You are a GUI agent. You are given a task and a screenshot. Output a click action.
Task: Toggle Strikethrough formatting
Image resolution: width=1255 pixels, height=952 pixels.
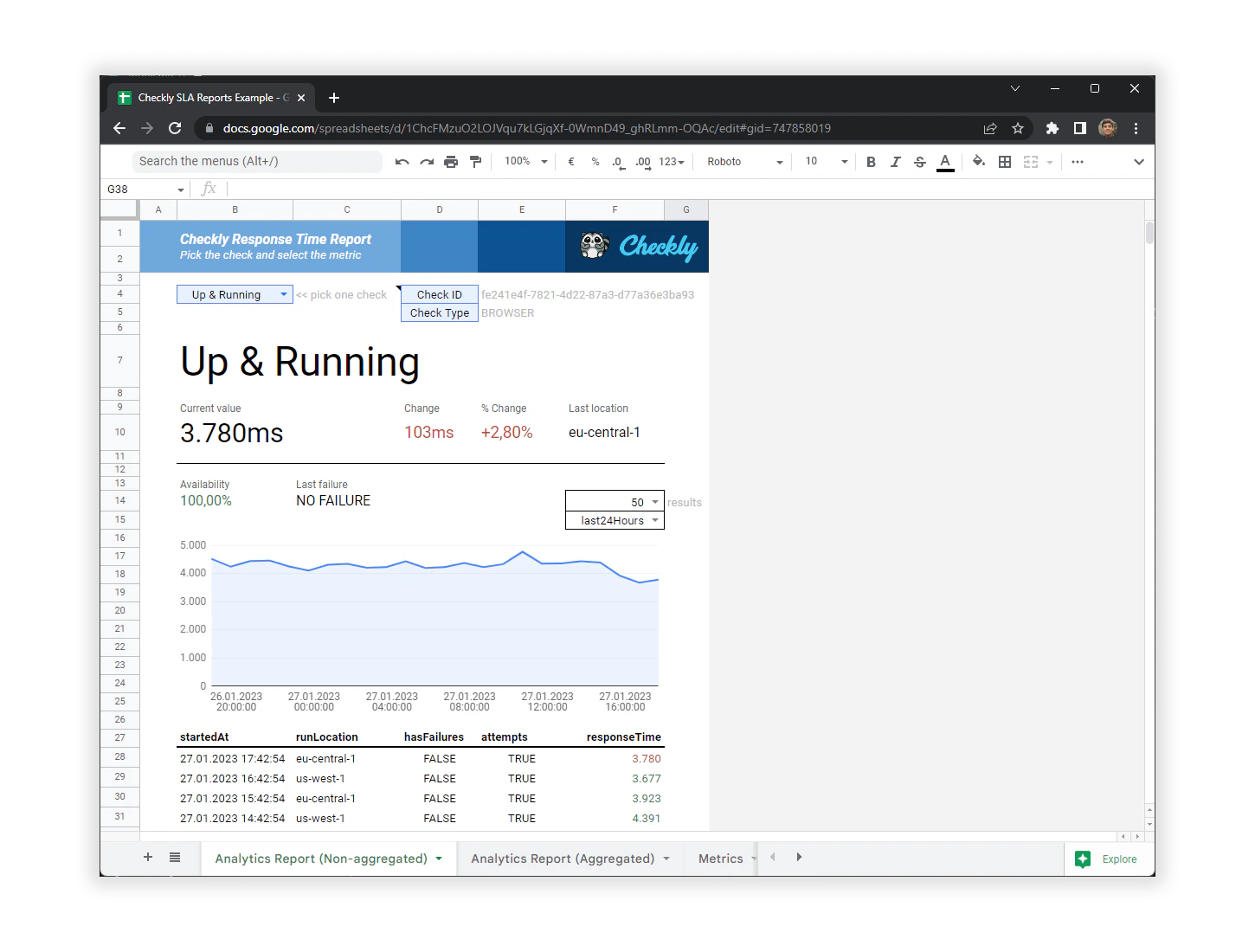pos(920,161)
